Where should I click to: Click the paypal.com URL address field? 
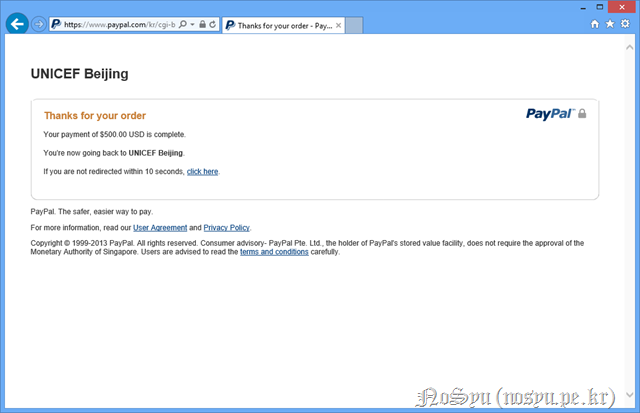click(x=120, y=23)
